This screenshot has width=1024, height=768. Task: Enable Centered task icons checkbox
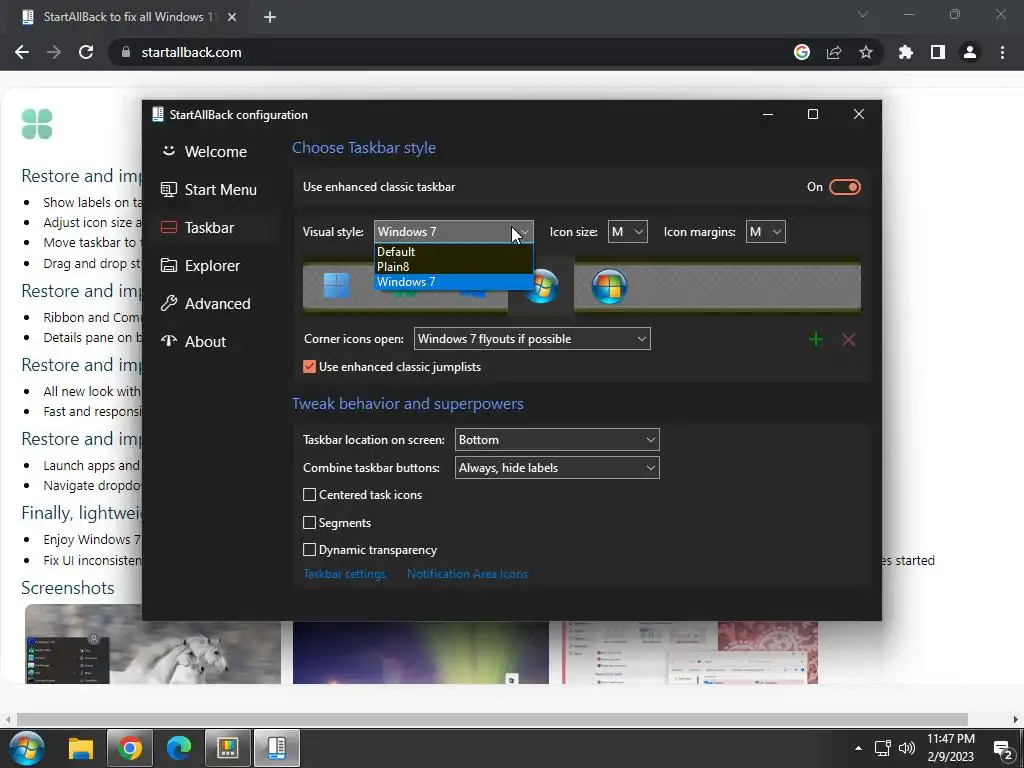310,495
